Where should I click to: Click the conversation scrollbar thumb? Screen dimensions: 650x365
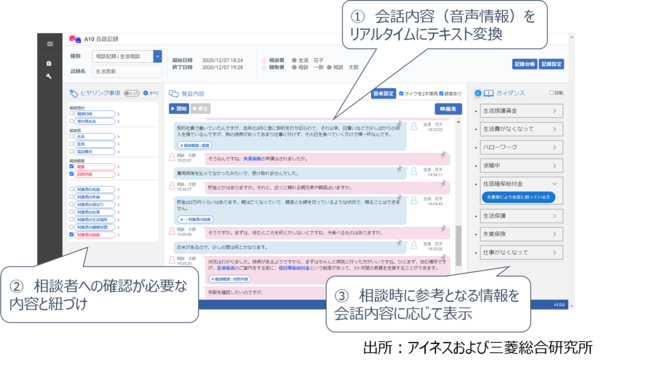point(458,246)
